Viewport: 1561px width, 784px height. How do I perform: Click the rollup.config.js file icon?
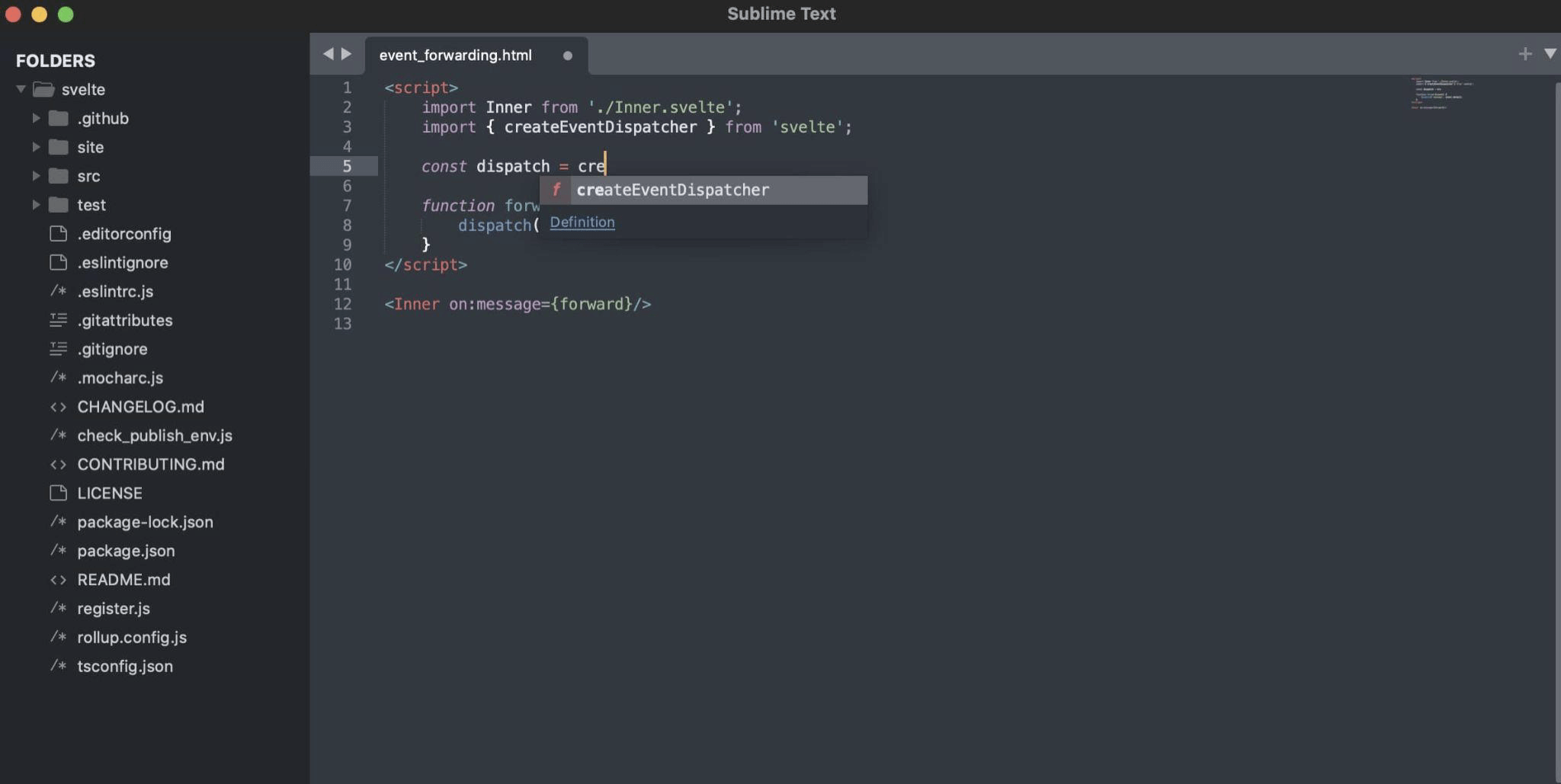[x=58, y=637]
